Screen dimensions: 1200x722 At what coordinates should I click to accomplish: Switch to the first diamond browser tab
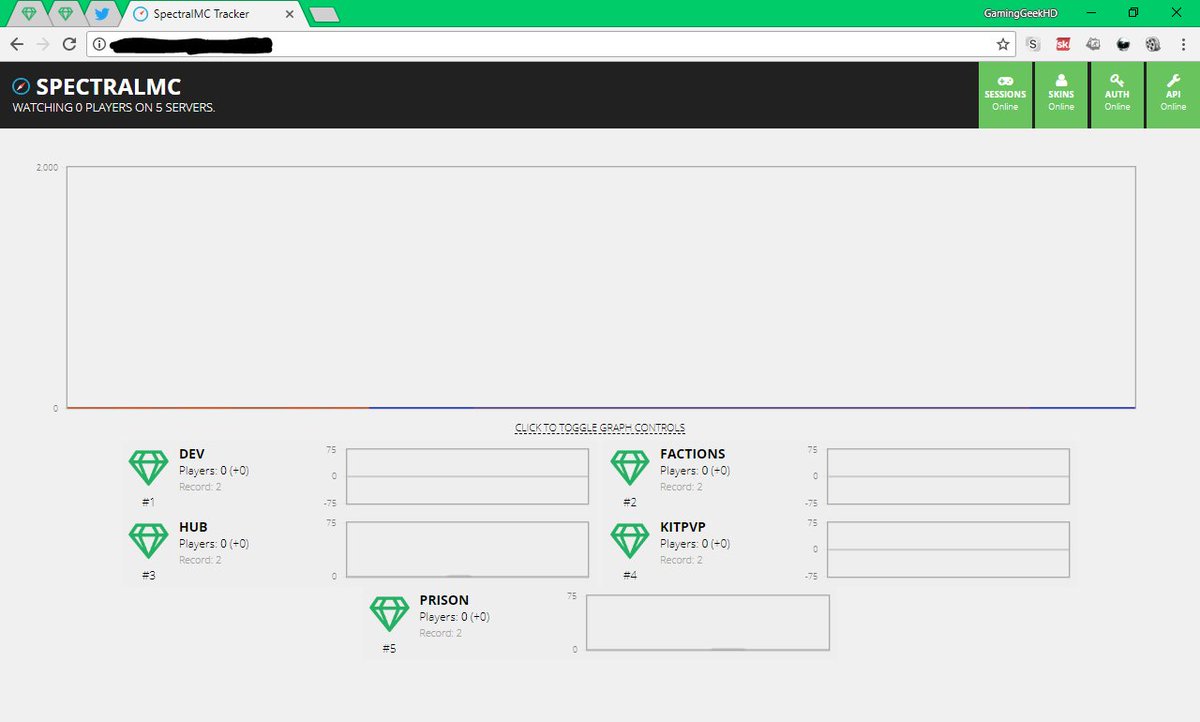coord(29,14)
